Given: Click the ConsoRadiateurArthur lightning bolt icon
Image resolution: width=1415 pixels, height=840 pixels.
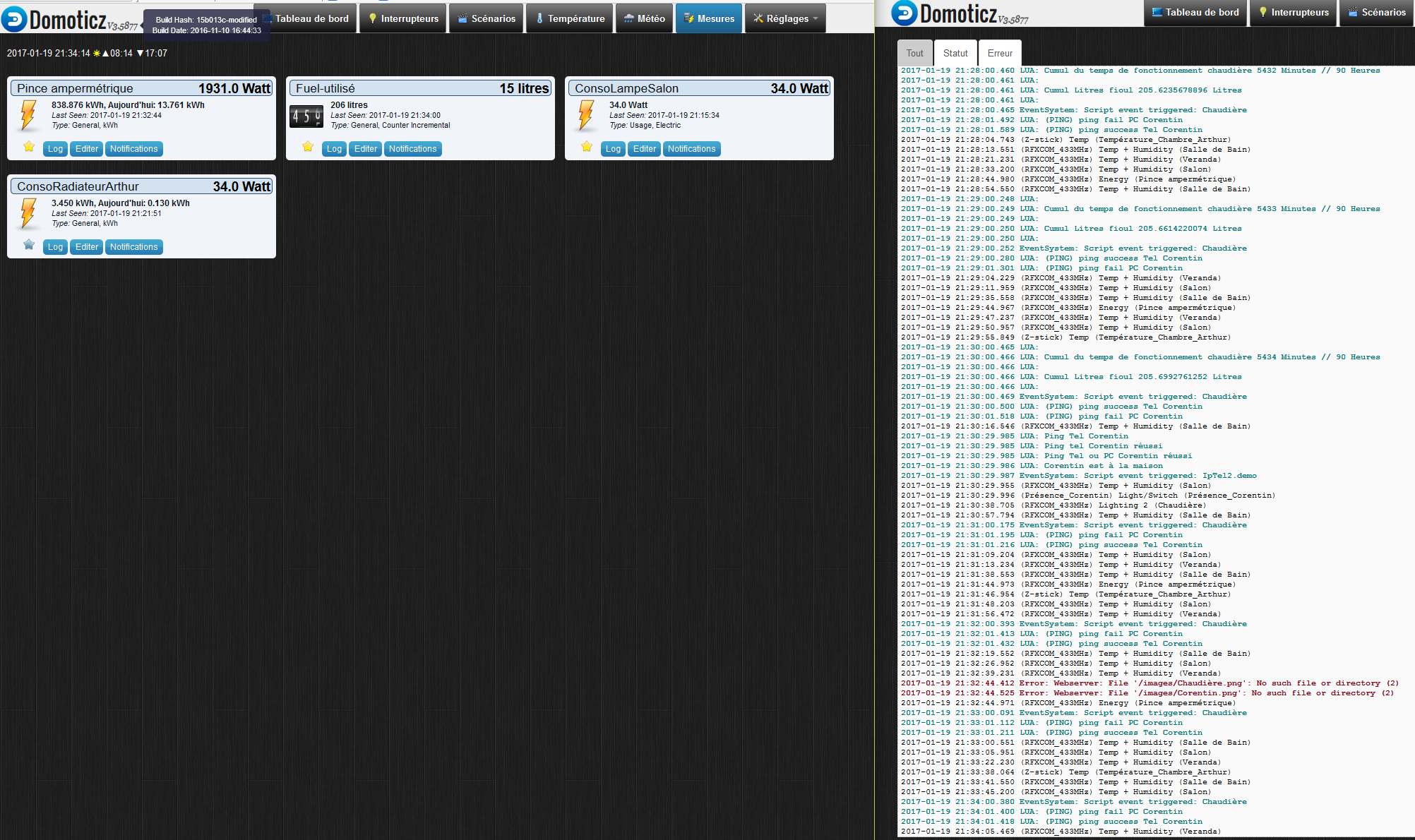Looking at the screenshot, I should tap(28, 214).
